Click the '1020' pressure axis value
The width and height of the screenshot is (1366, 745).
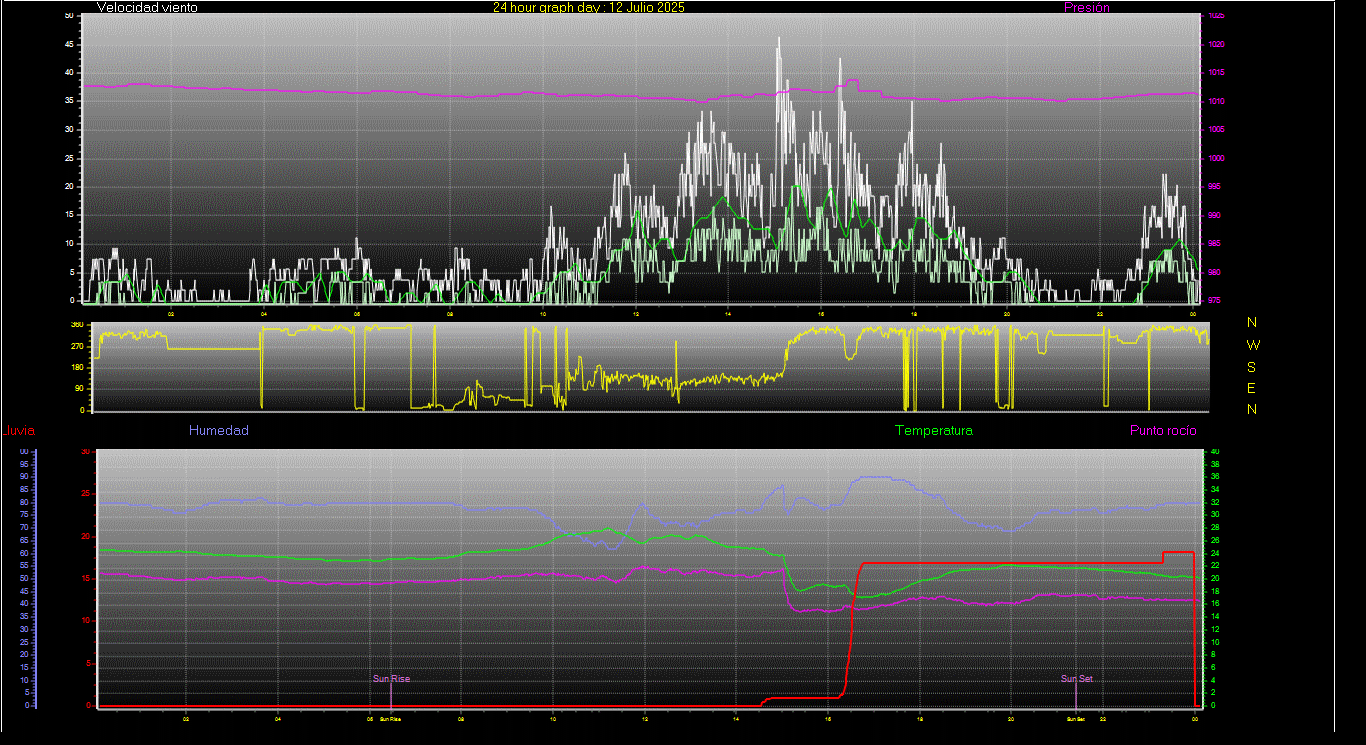1216,45
